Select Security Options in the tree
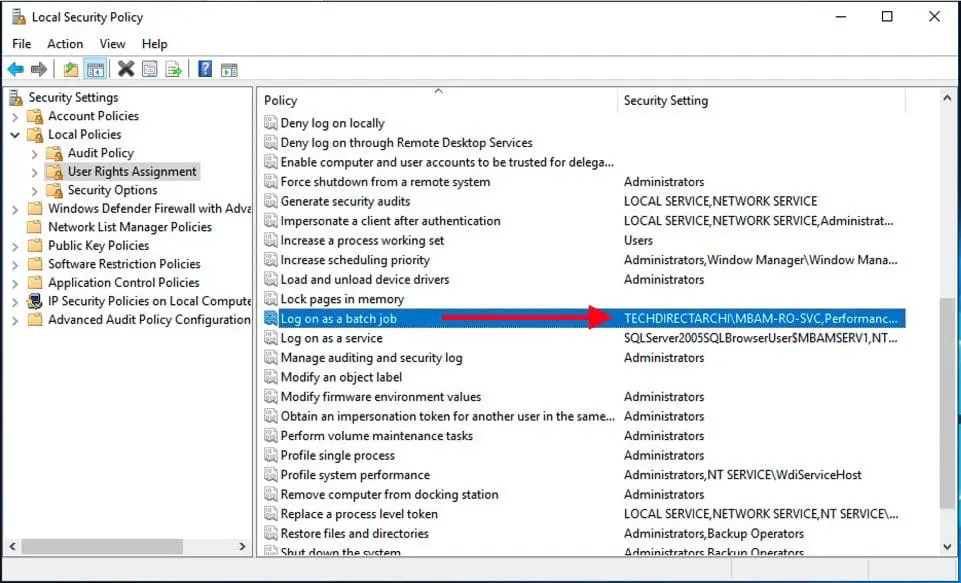This screenshot has height=583, width=961. click(x=112, y=190)
